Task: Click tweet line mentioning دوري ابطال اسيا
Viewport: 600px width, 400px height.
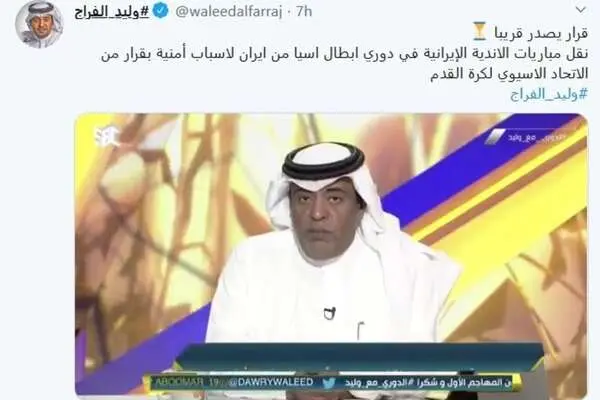Action: 344,54
